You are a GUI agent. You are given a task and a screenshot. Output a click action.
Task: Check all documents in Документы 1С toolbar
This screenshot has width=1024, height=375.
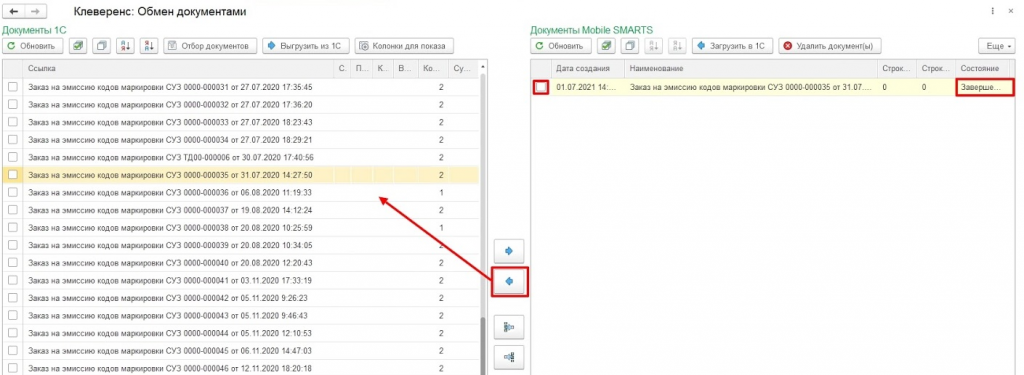pos(78,46)
